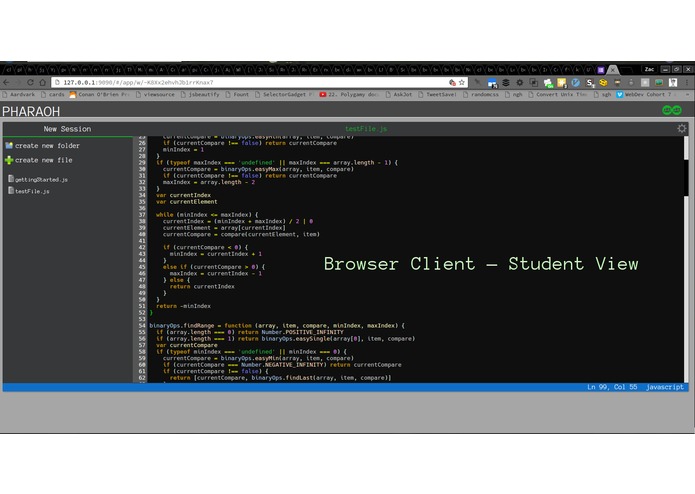Open the TweetSave! bookmark
The width and height of the screenshot is (695, 494).
(437, 94)
